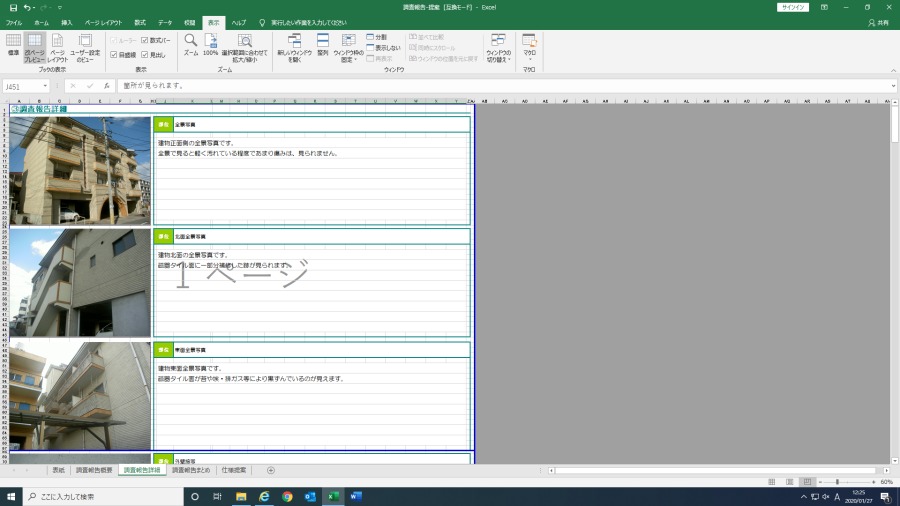Switch to 挿入 ribbon tab
The image size is (900, 506).
tap(67, 23)
